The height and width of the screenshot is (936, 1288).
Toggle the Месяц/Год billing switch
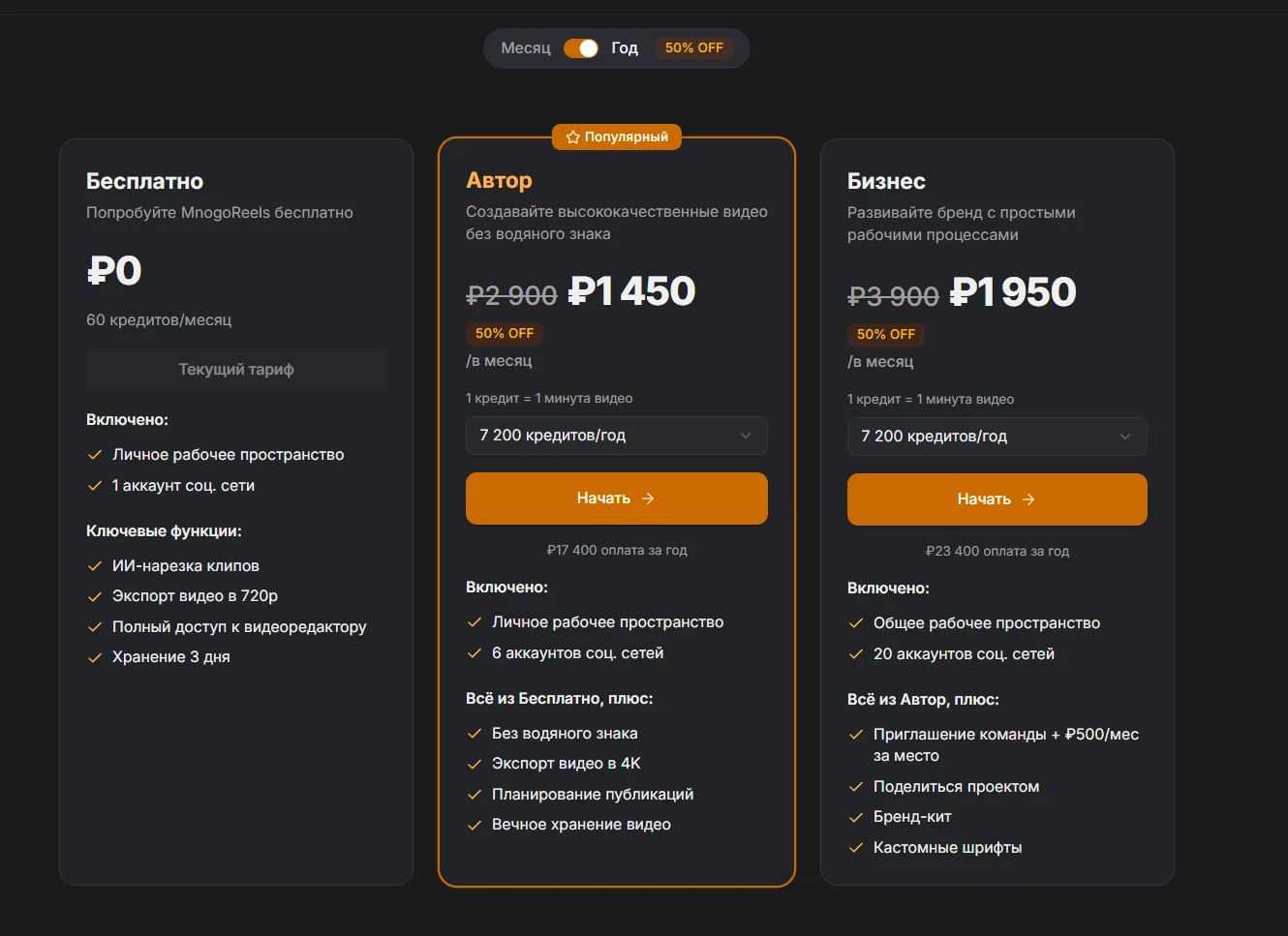point(581,48)
